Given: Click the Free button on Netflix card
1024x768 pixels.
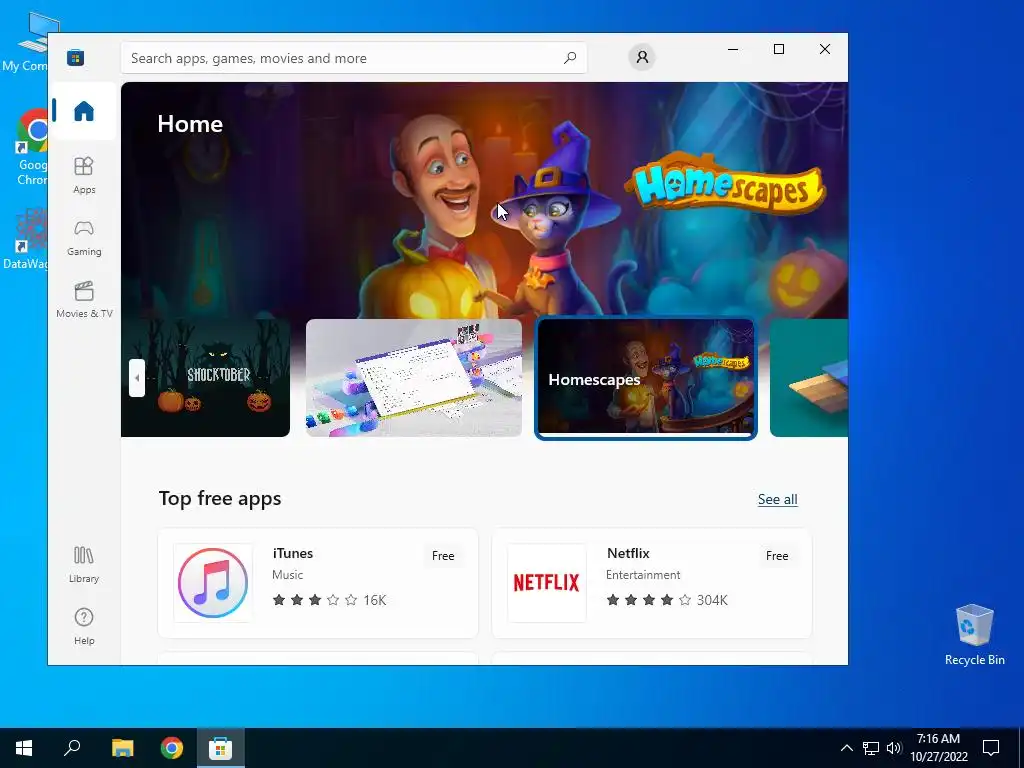Looking at the screenshot, I should click(x=776, y=556).
